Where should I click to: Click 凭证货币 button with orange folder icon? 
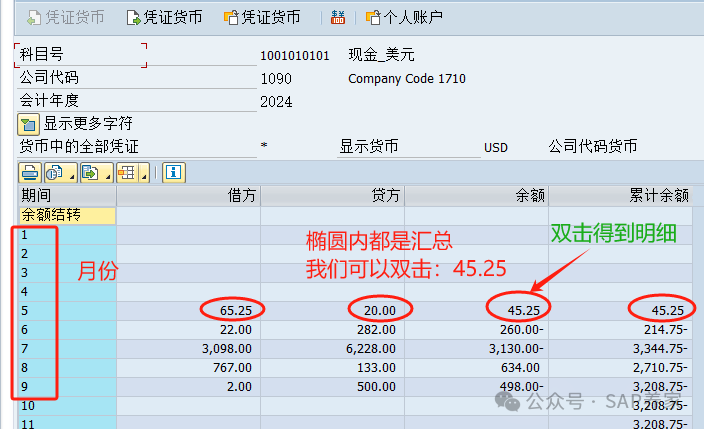tap(262, 18)
